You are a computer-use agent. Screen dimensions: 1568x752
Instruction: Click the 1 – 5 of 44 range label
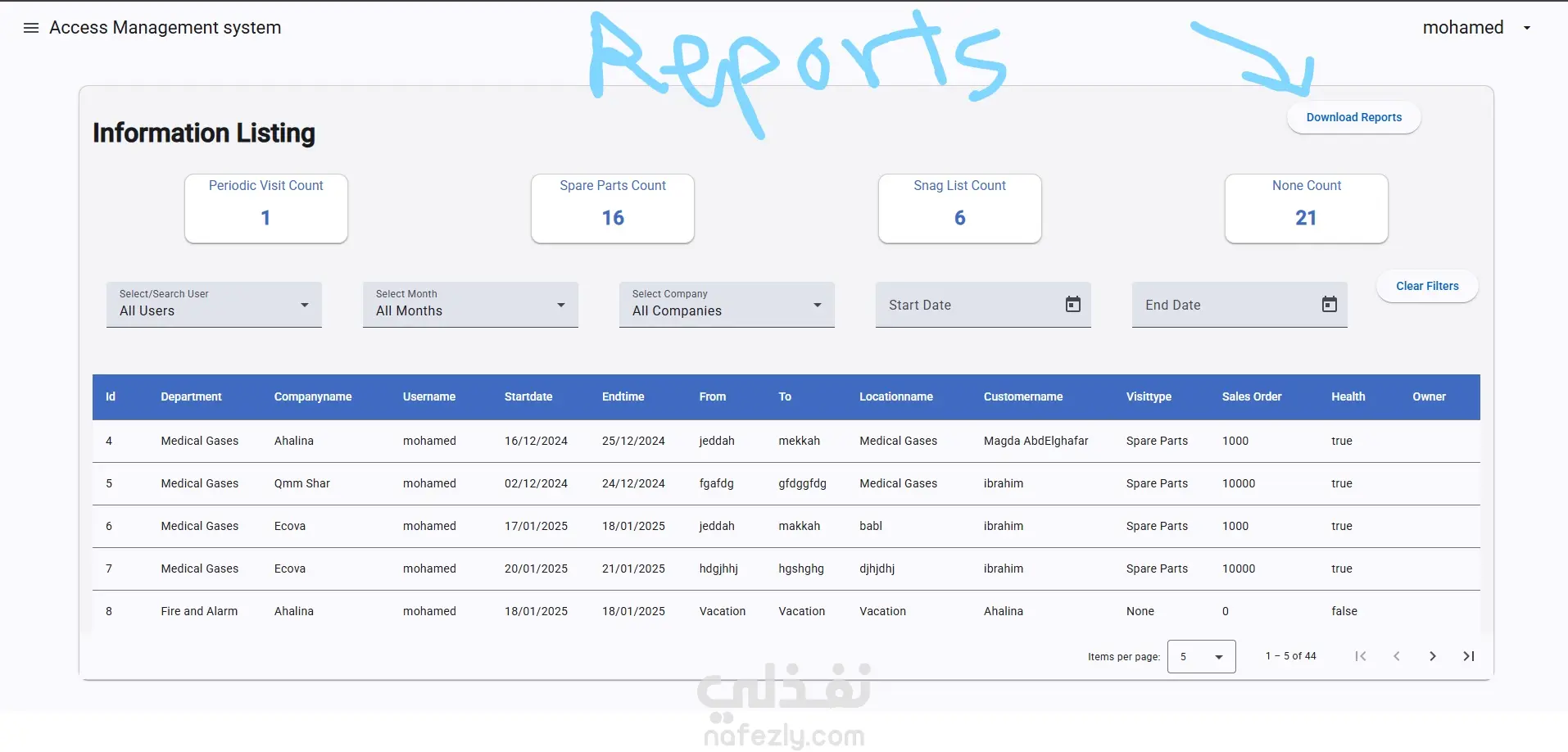pyautogui.click(x=1290, y=656)
